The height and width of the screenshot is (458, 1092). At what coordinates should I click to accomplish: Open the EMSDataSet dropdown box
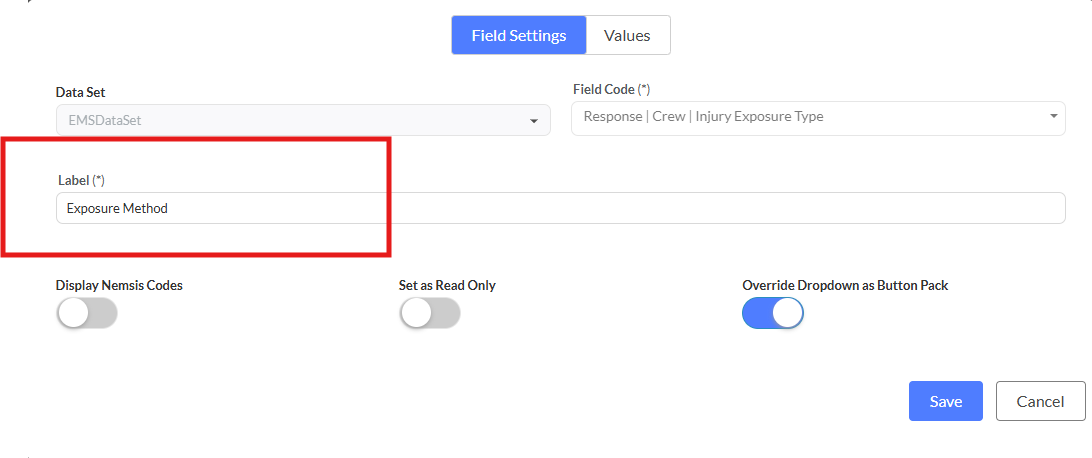(300, 121)
